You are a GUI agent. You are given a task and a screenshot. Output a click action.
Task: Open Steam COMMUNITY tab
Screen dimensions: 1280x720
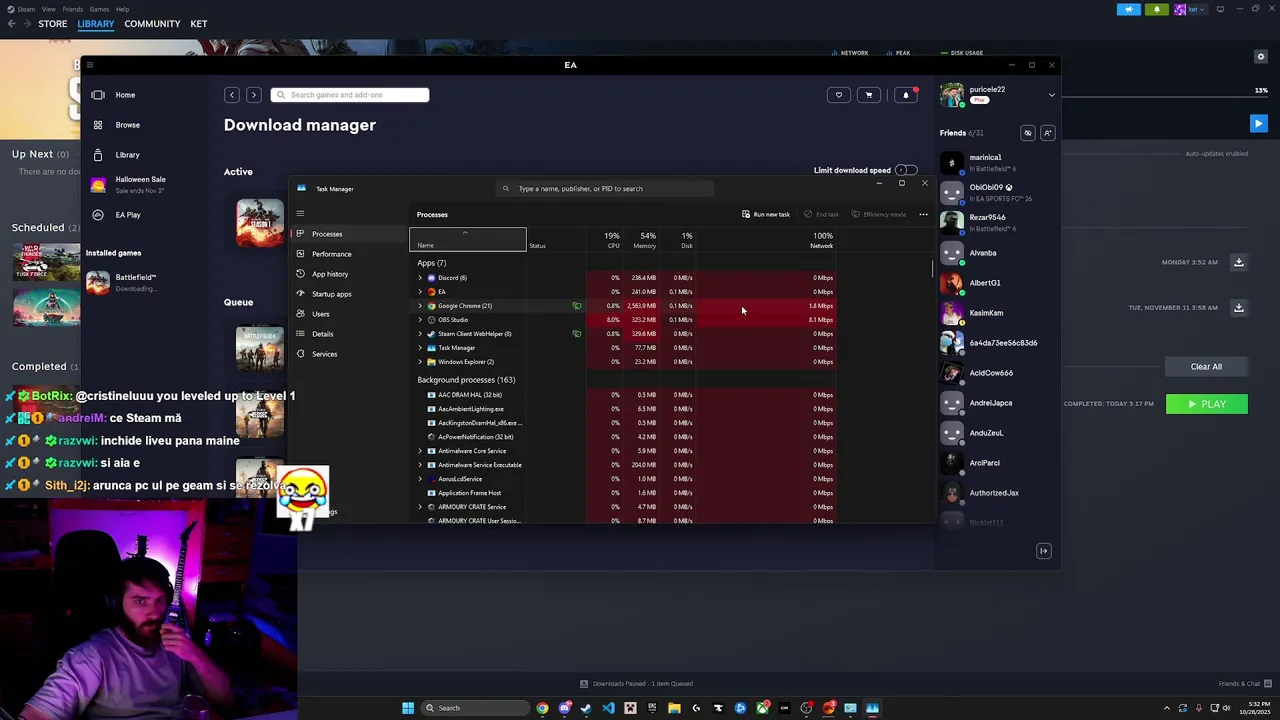coord(152,24)
